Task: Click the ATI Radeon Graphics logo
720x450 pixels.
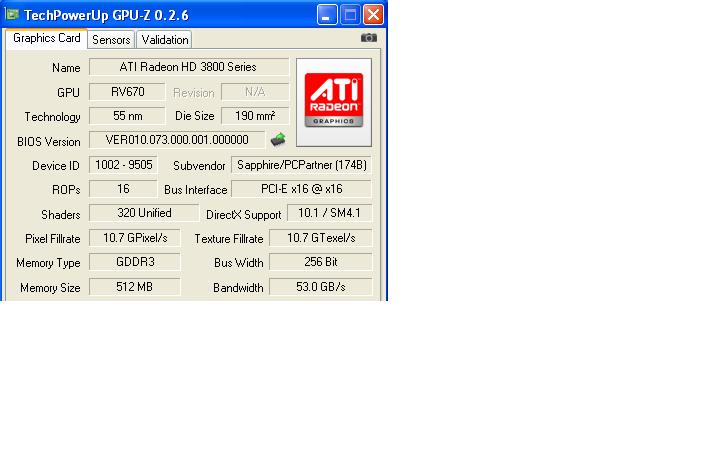Action: tap(334, 102)
